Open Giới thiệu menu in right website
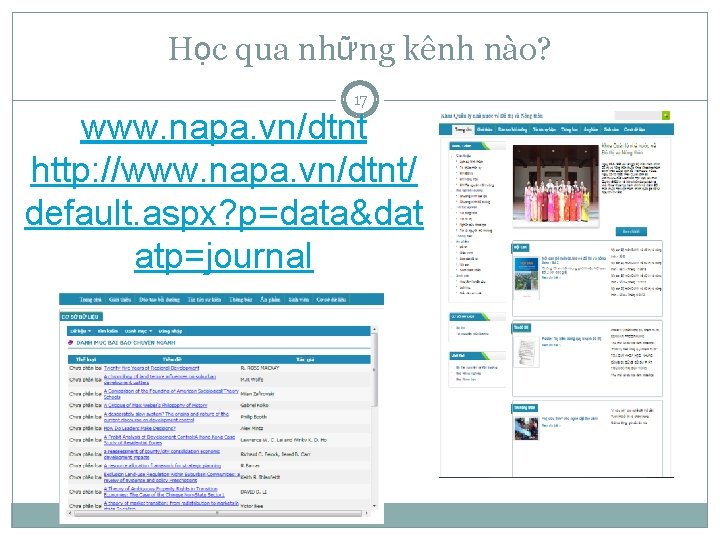Image resolution: width=720 pixels, height=540 pixels. [484, 129]
